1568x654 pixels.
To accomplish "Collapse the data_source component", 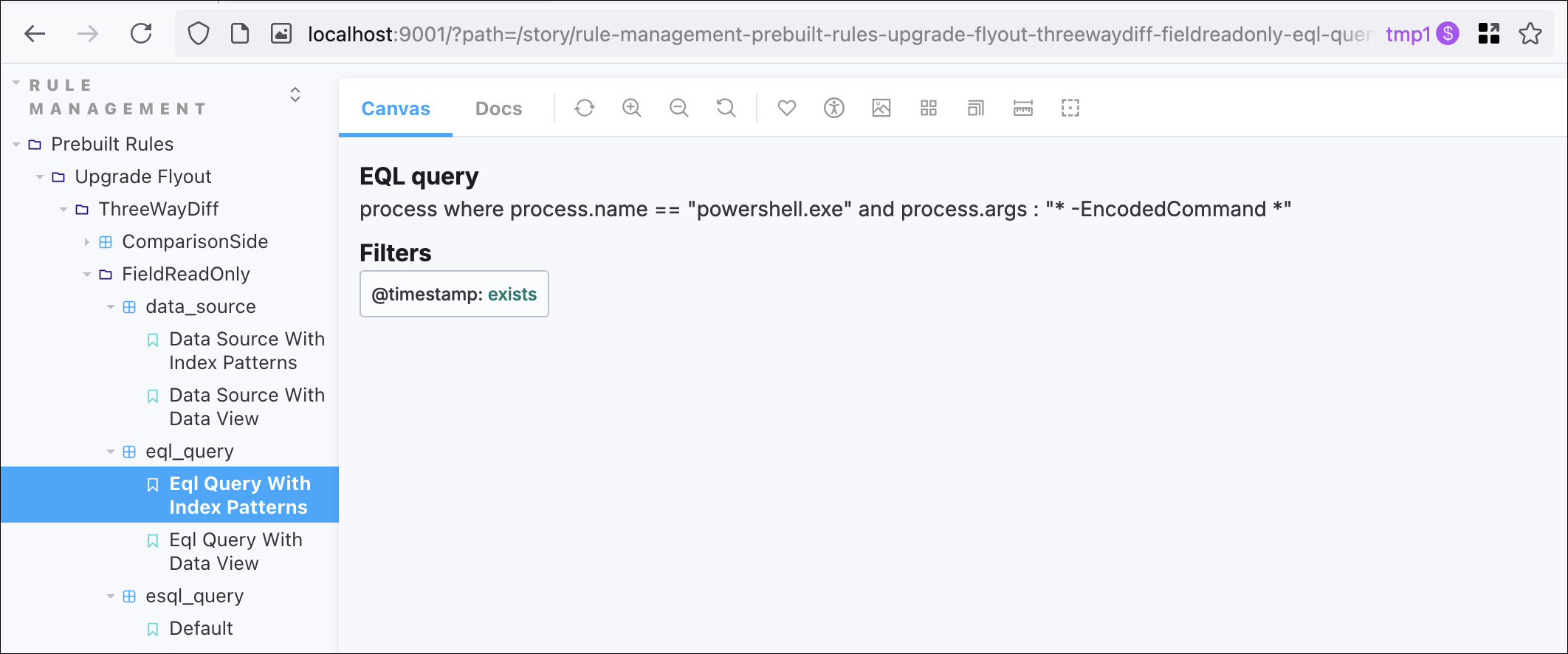I will (x=201, y=306).
